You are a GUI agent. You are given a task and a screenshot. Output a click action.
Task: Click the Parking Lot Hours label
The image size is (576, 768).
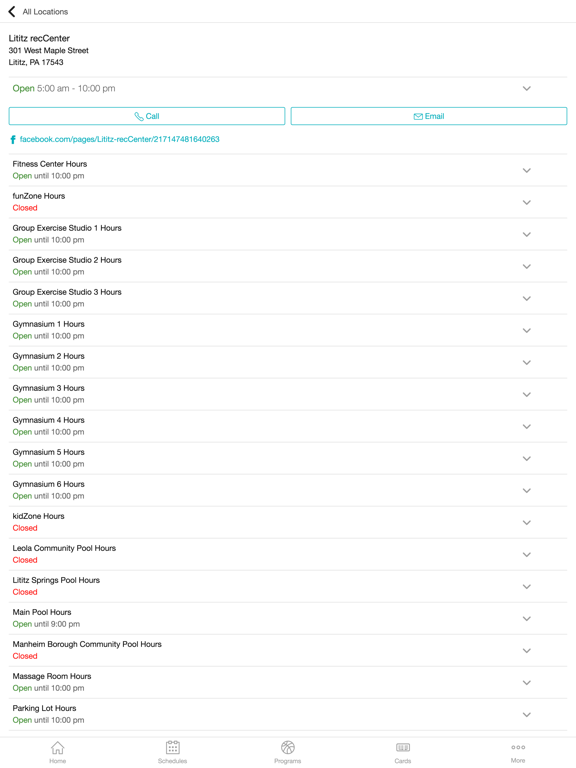45,708
